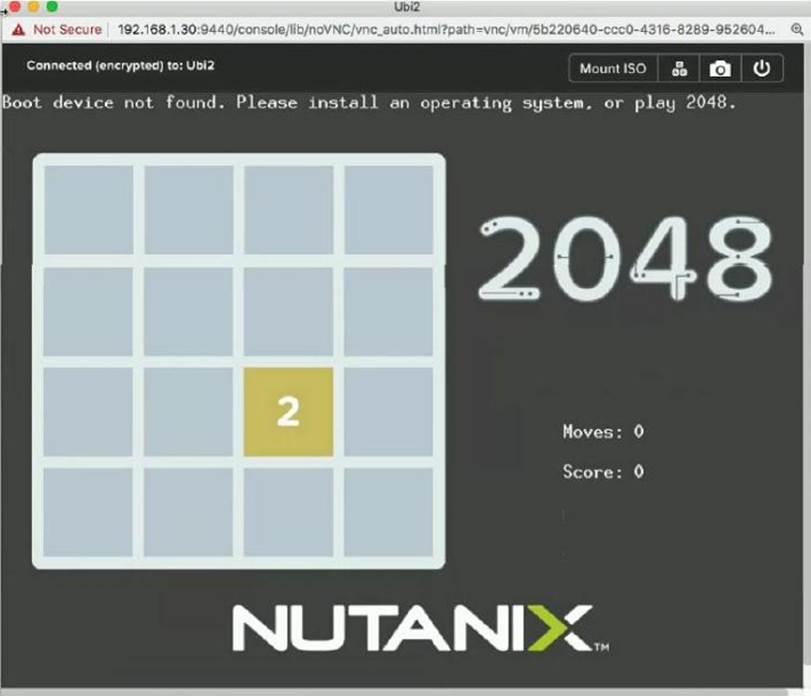Click the 'Connected (encrypted) to: Ubi2' status text
This screenshot has height=696, width=811.
(x=120, y=66)
